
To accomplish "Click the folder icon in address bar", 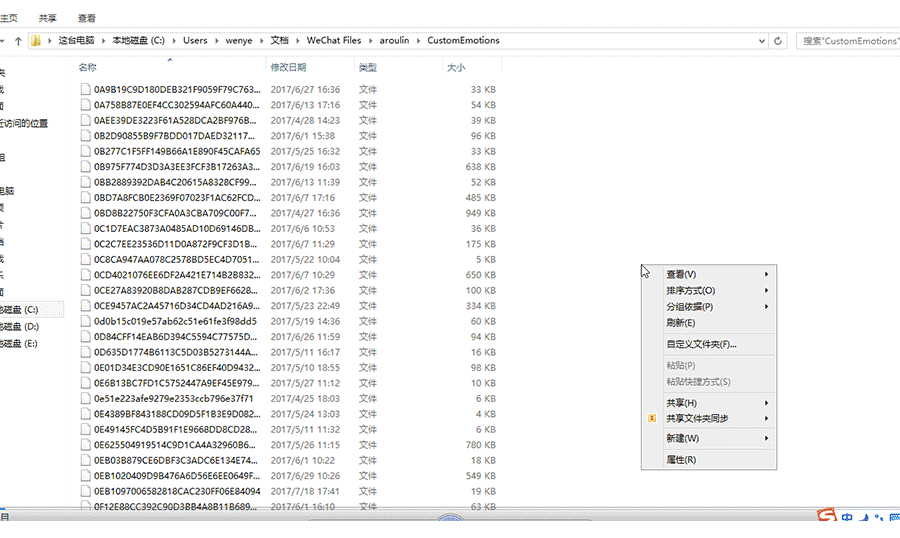I will coord(36,41).
